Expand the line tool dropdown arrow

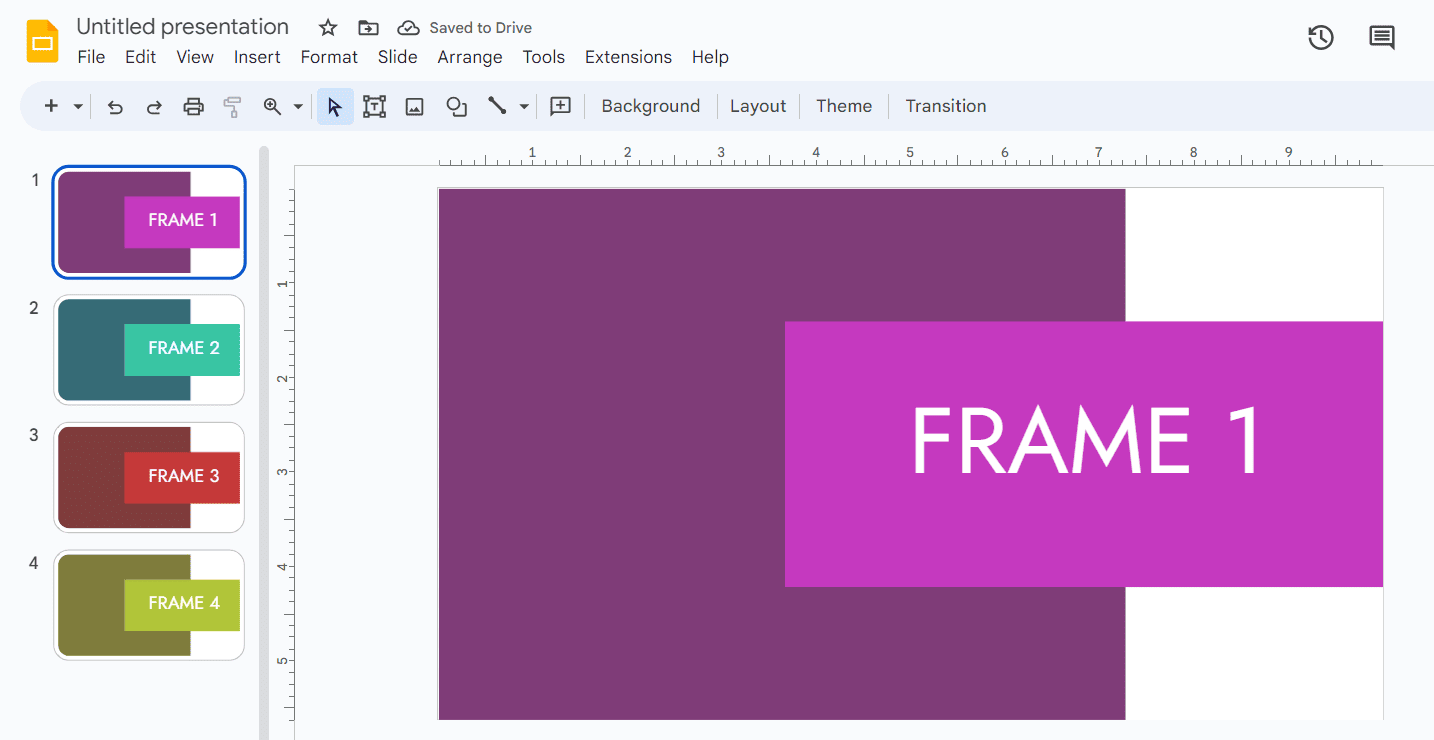524,107
